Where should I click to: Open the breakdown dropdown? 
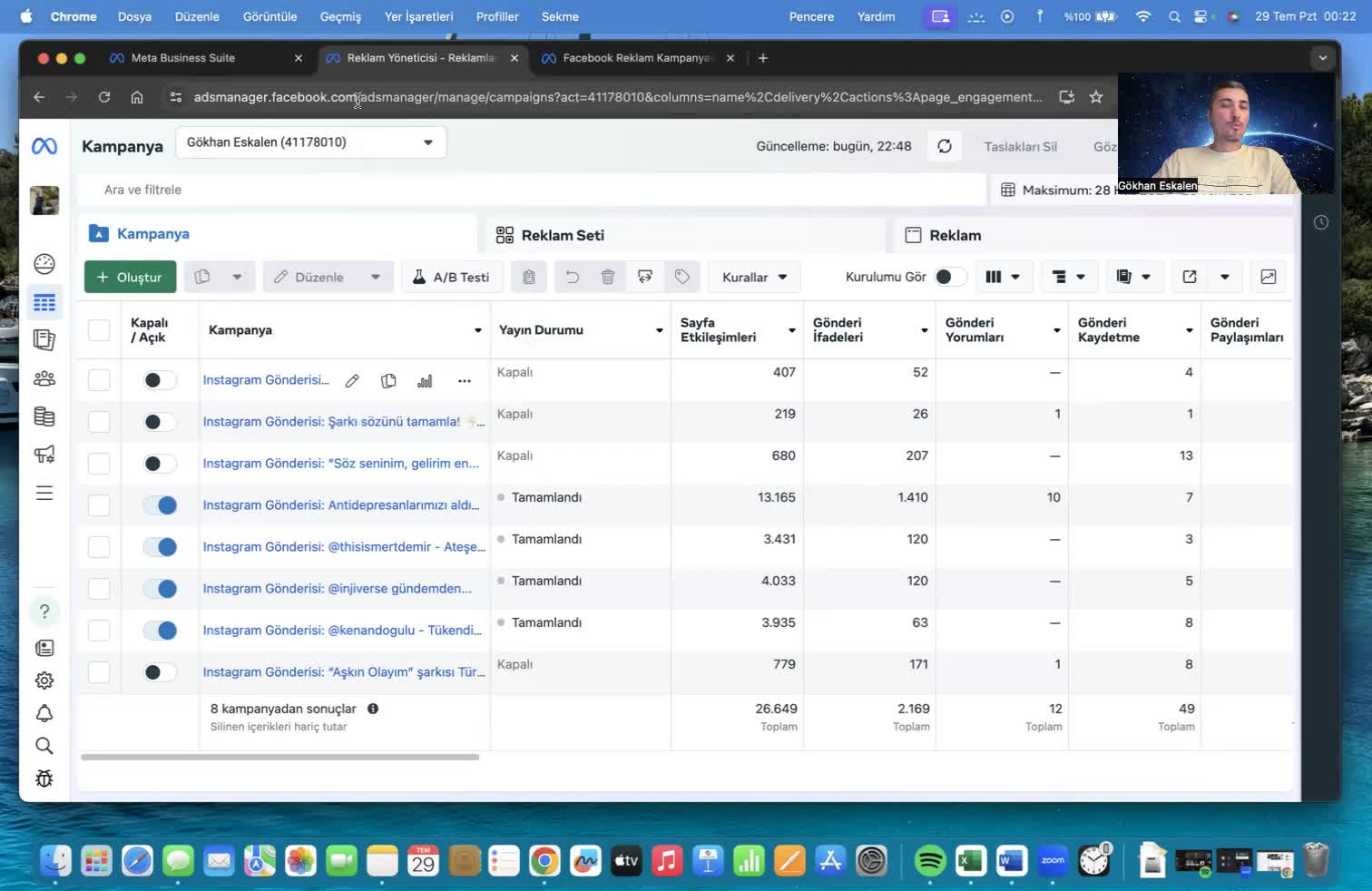tap(1068, 277)
